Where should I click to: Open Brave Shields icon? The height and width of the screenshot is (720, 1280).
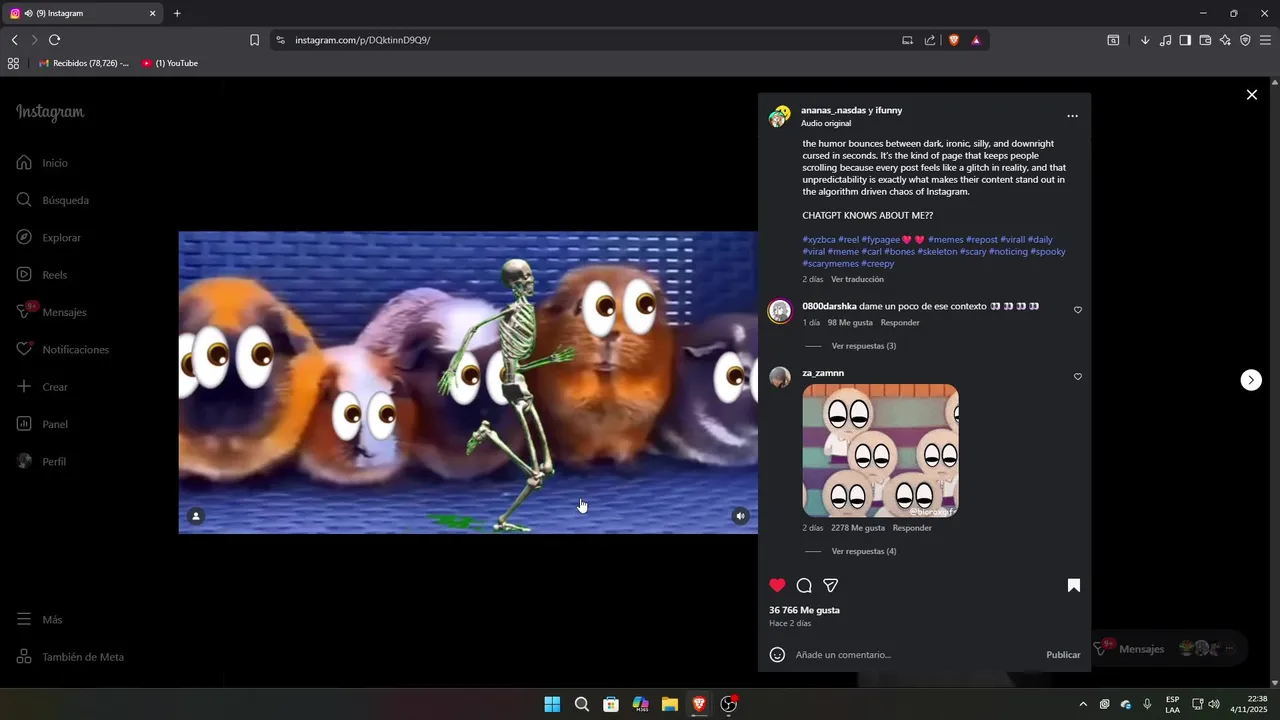(953, 40)
